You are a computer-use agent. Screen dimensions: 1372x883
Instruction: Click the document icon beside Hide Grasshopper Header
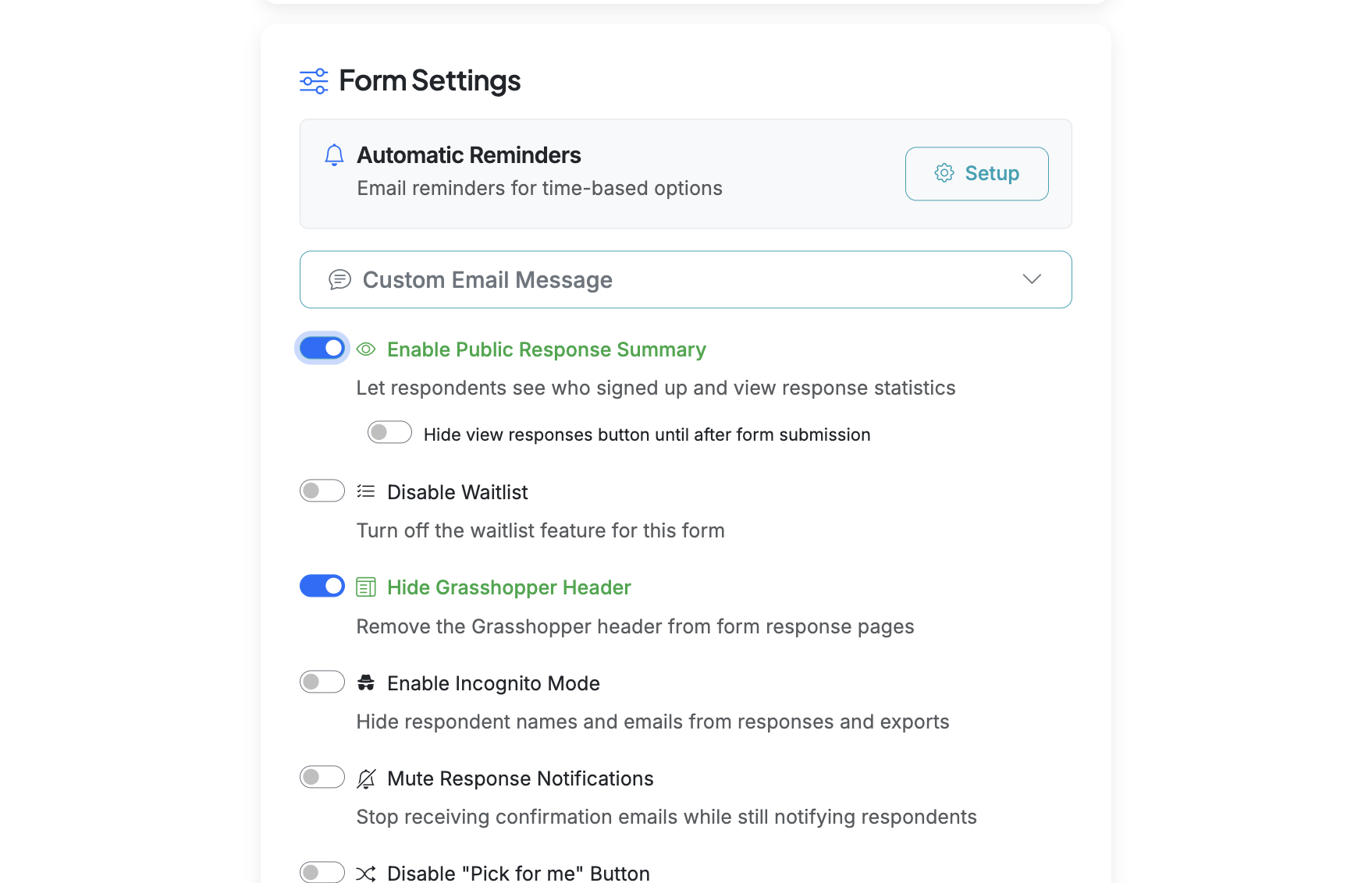click(x=365, y=587)
